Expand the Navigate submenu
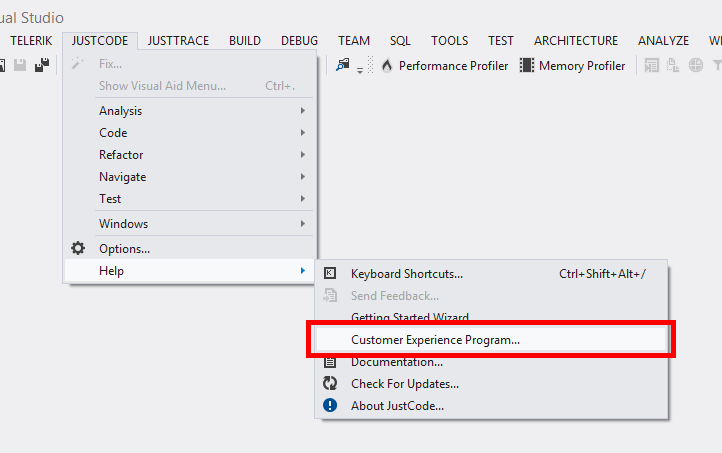The width and height of the screenshot is (722, 453). coord(190,177)
